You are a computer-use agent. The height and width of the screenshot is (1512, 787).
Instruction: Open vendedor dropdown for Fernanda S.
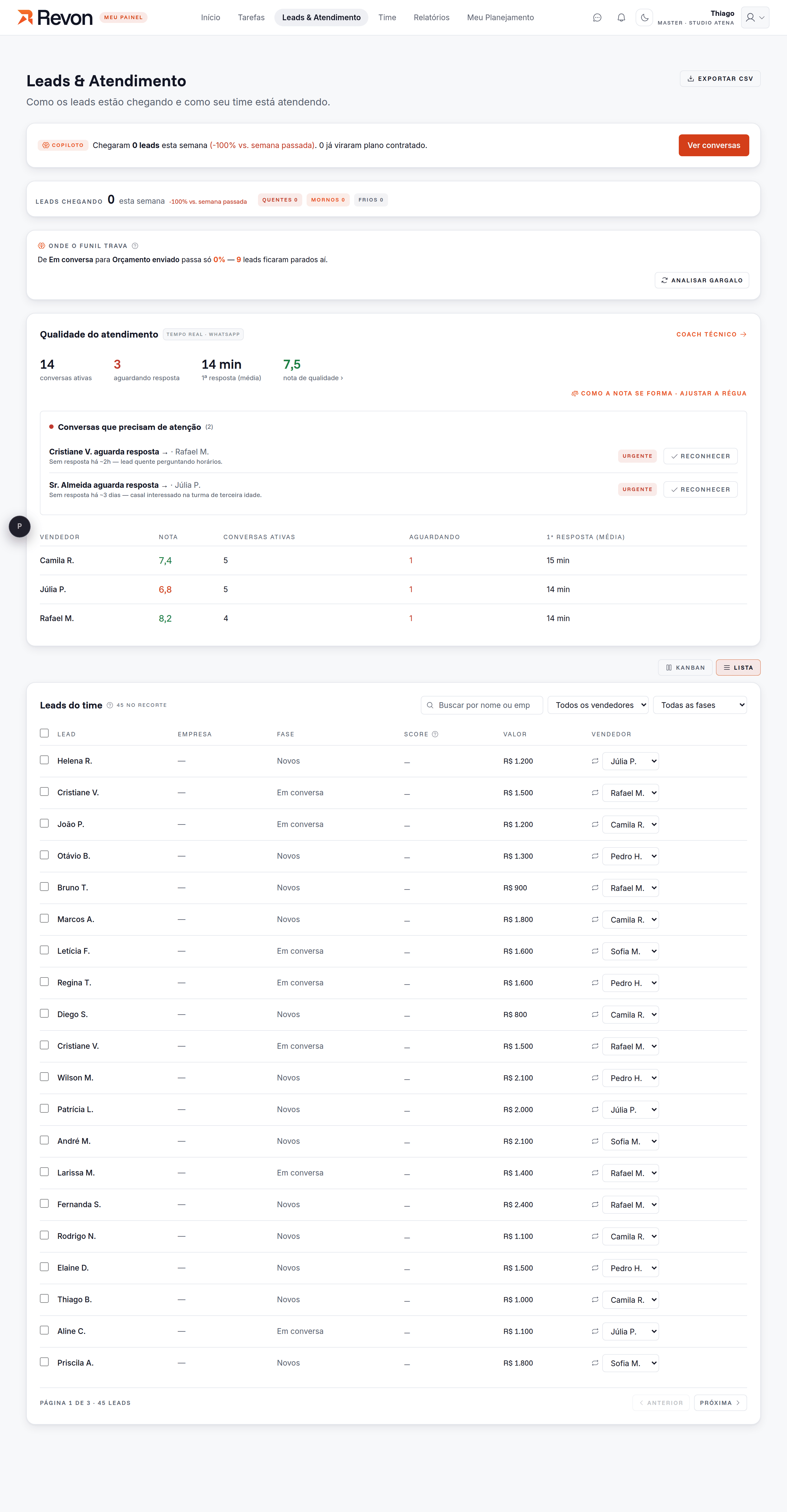pyautogui.click(x=630, y=1205)
